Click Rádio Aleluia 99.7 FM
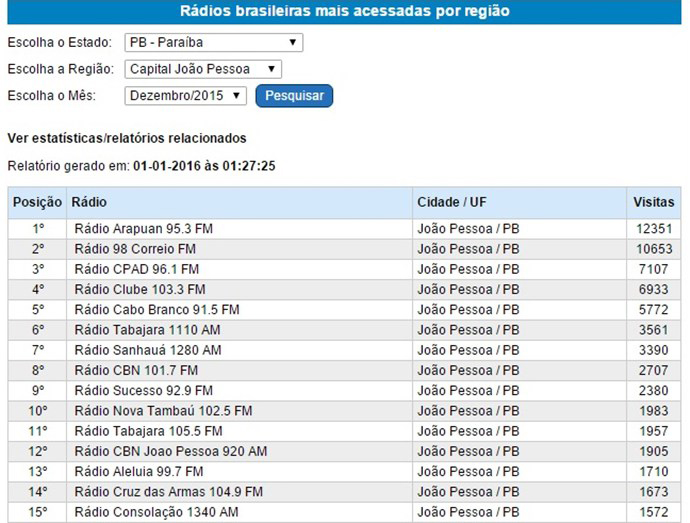 click(x=139, y=472)
